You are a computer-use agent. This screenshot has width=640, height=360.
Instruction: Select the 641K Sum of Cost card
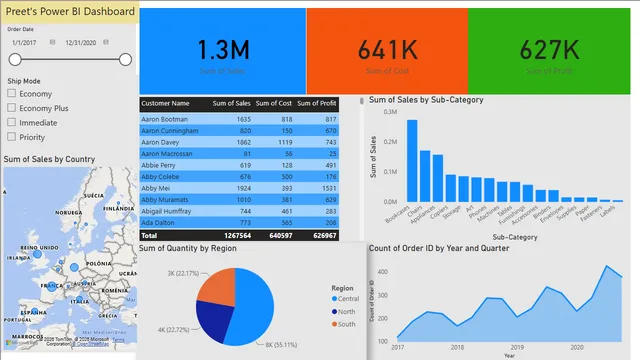coord(387,51)
